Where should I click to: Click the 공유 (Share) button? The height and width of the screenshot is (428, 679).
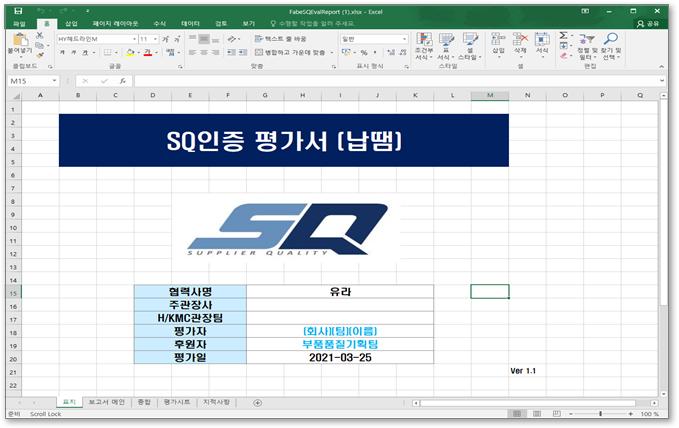click(653, 22)
